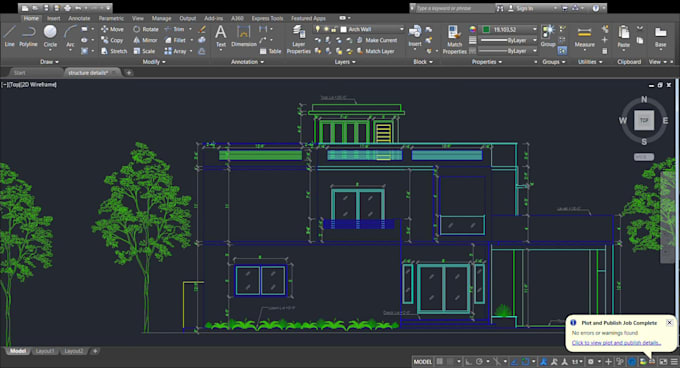Click the Insert block icon
The height and width of the screenshot is (368, 680).
point(415,36)
